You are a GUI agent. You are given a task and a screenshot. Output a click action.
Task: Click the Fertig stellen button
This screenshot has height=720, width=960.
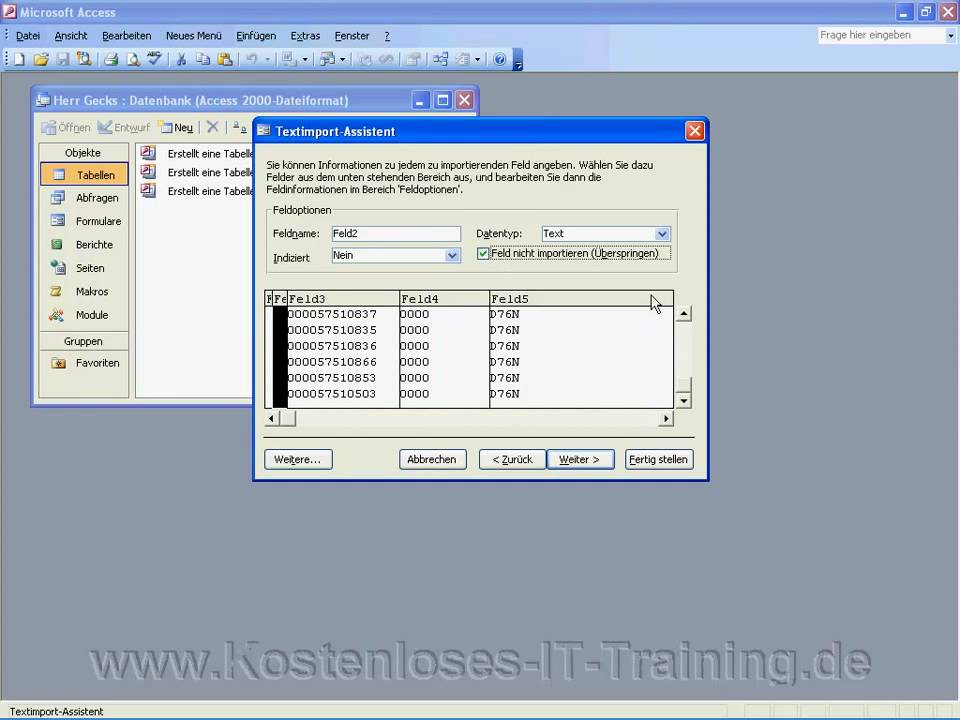(x=659, y=460)
